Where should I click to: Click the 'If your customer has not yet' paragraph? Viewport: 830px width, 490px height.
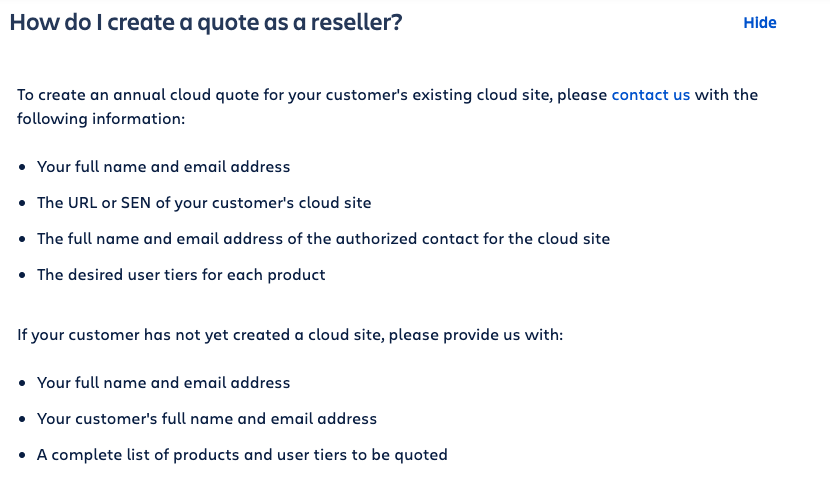click(x=290, y=335)
